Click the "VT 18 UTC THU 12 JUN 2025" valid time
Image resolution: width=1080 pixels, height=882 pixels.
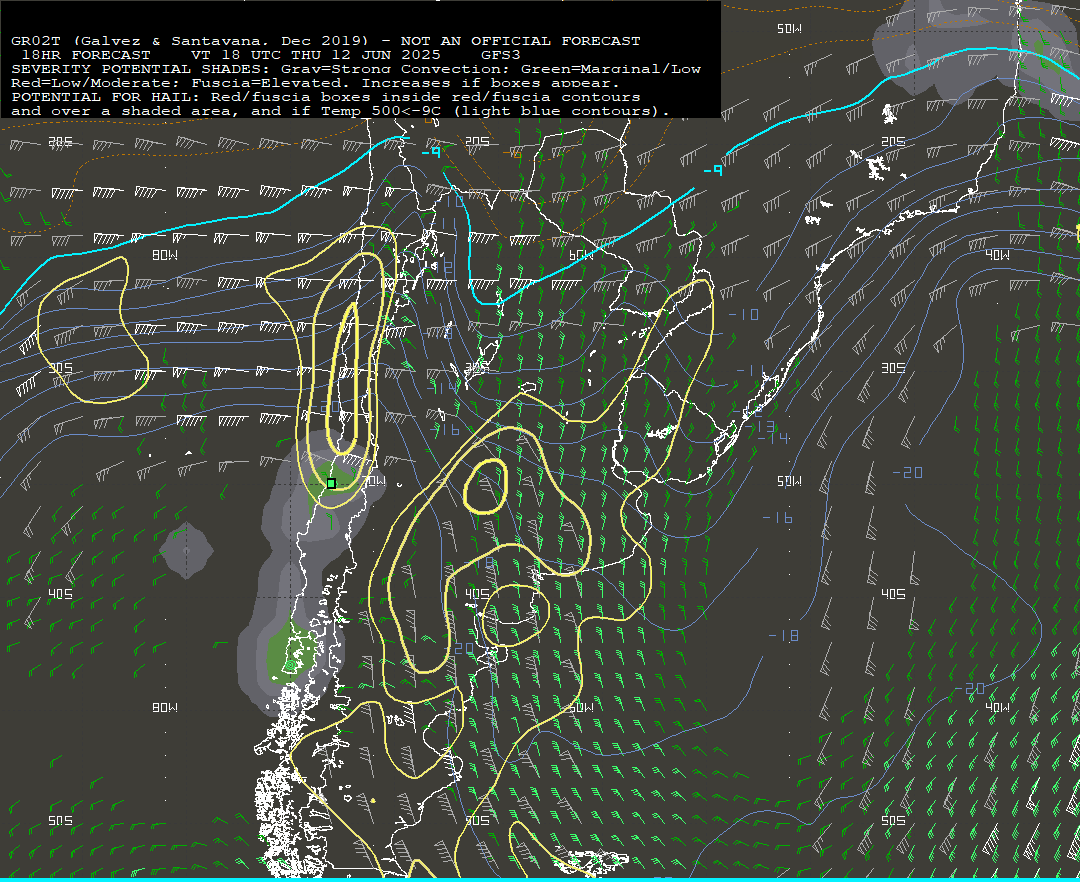315,55
